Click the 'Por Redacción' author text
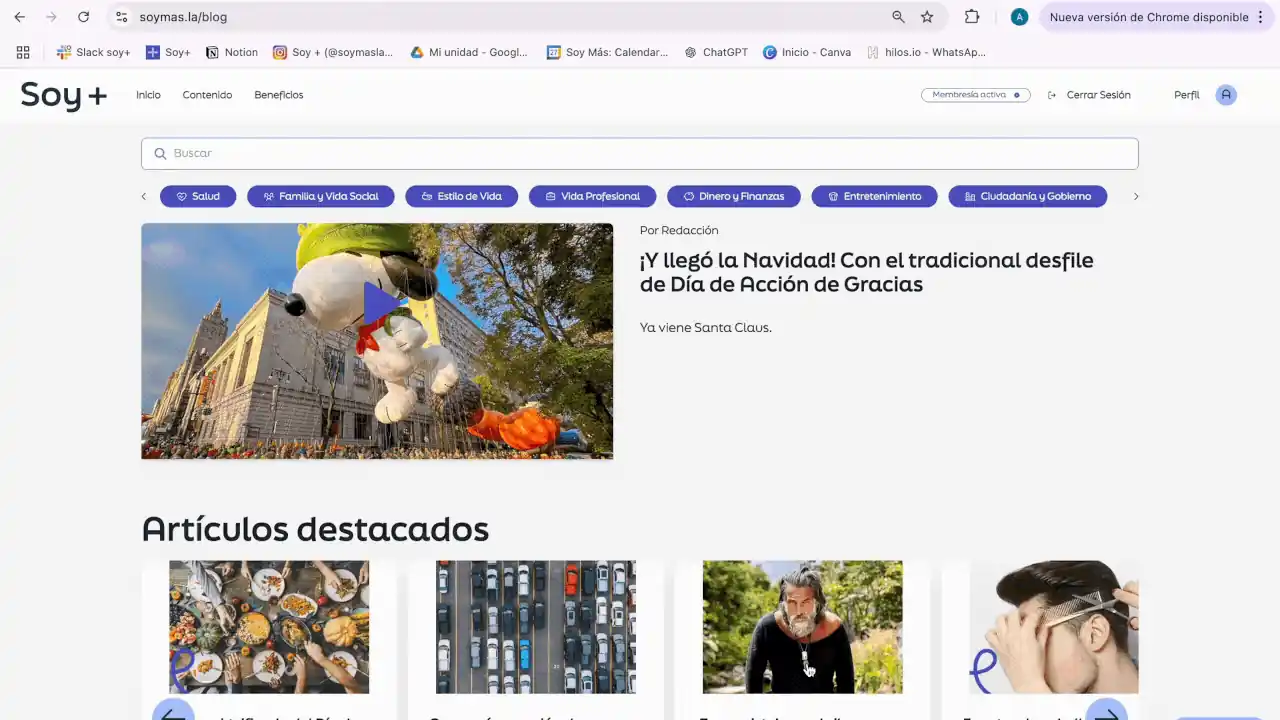The height and width of the screenshot is (720, 1280). (x=679, y=230)
